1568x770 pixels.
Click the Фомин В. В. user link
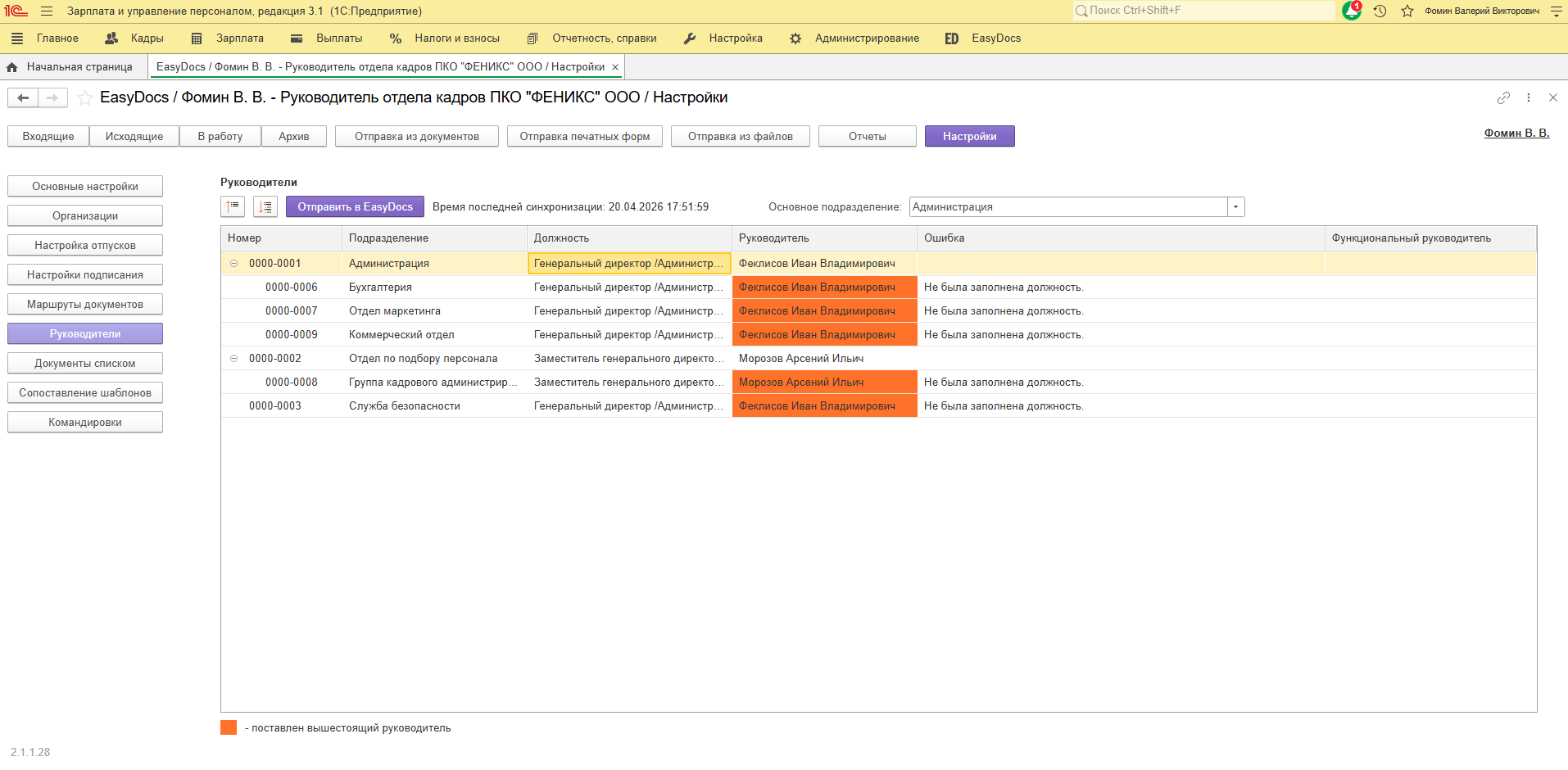tap(1516, 133)
